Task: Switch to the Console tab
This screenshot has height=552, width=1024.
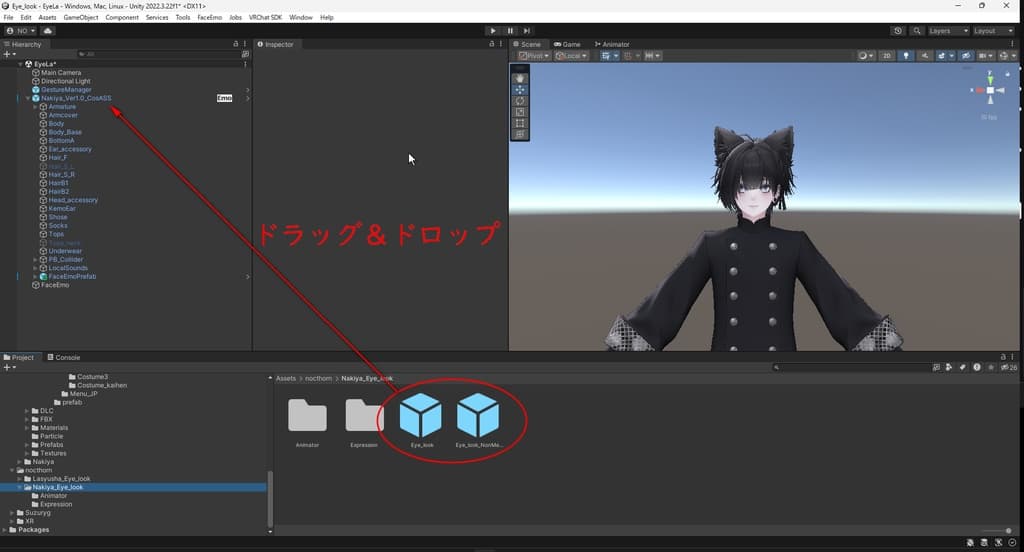Action: point(64,357)
